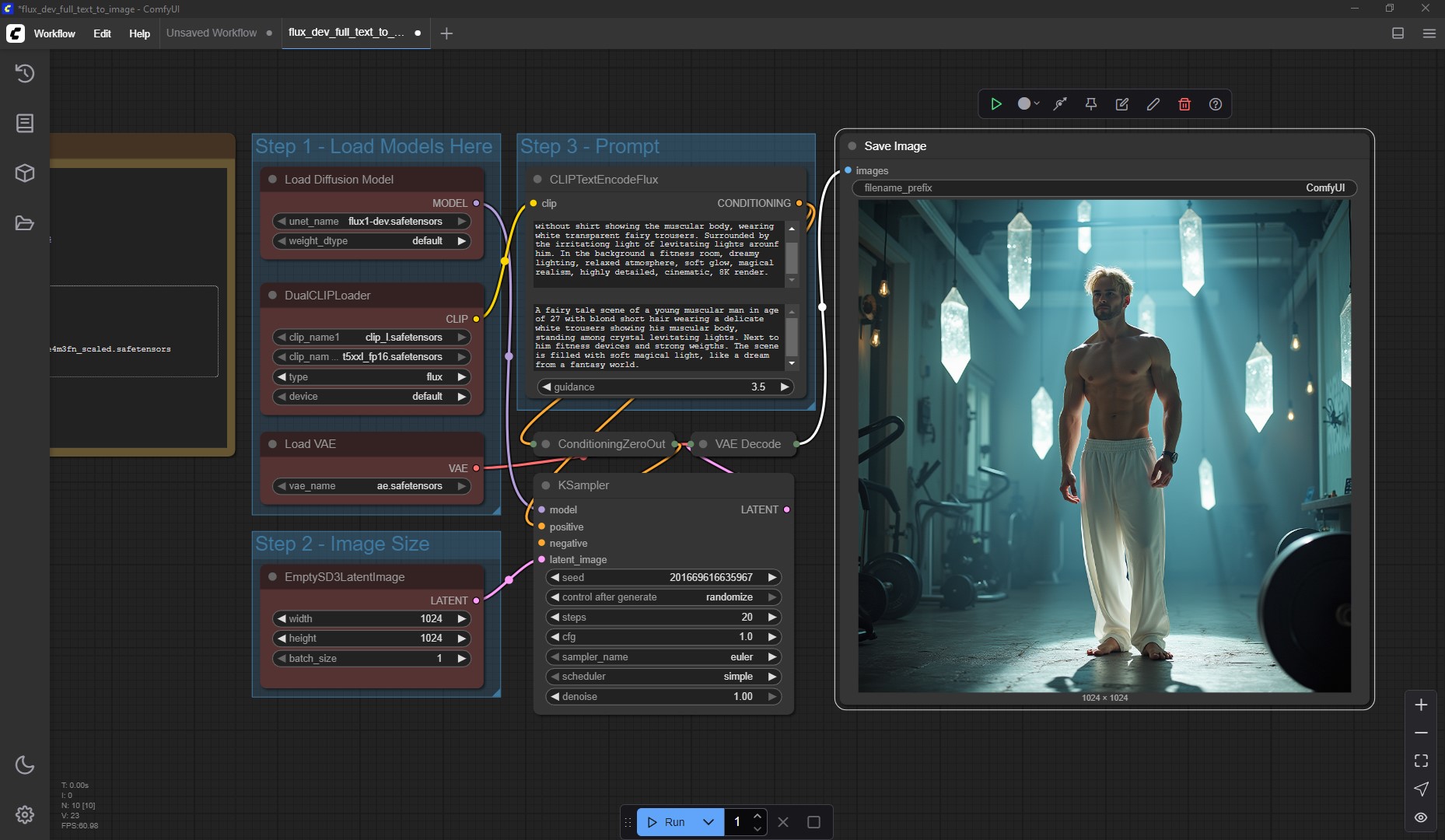Open the workflows folder sidebar icon
The width and height of the screenshot is (1445, 840).
tap(25, 223)
